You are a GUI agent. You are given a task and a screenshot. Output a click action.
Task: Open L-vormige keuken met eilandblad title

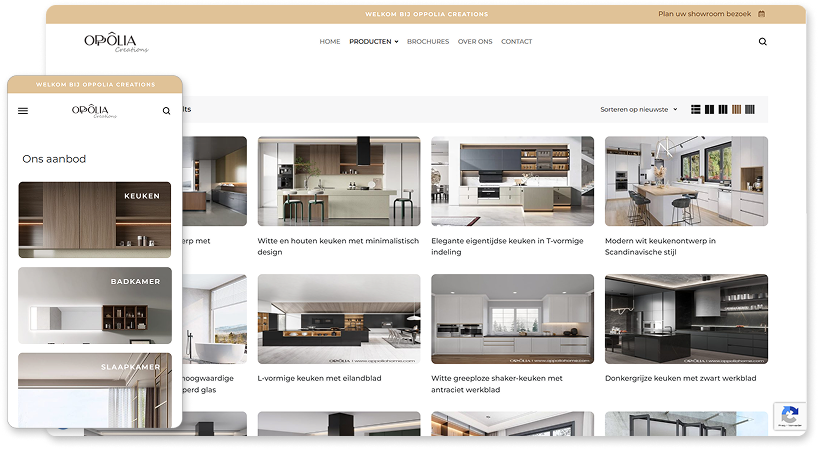coord(319,379)
